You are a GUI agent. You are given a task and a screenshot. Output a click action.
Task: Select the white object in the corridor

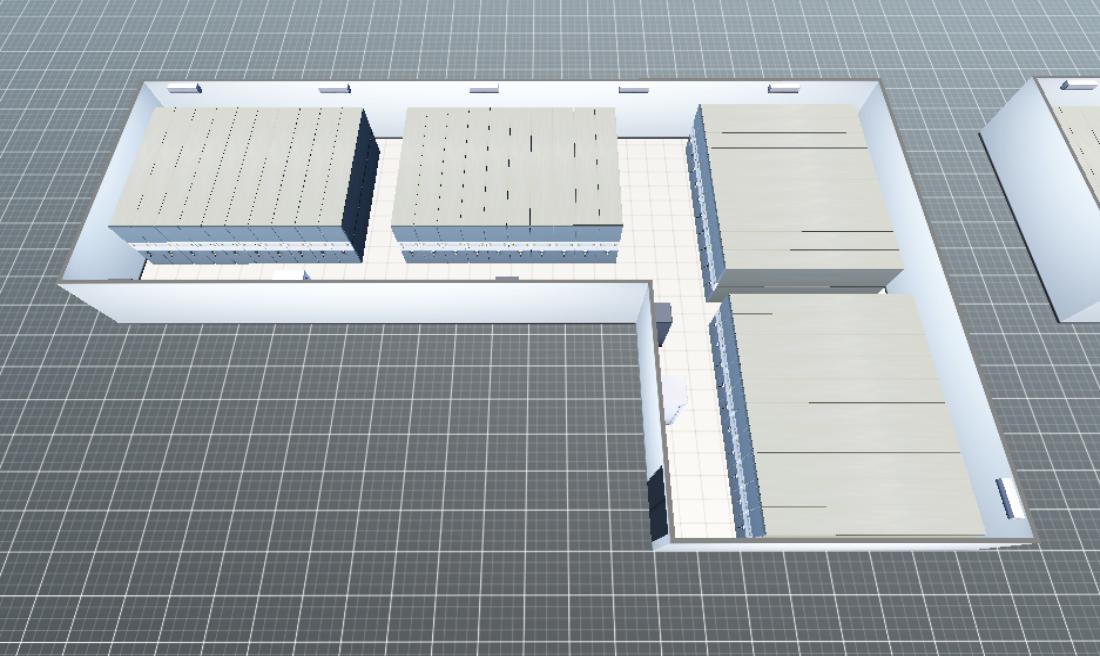click(678, 396)
